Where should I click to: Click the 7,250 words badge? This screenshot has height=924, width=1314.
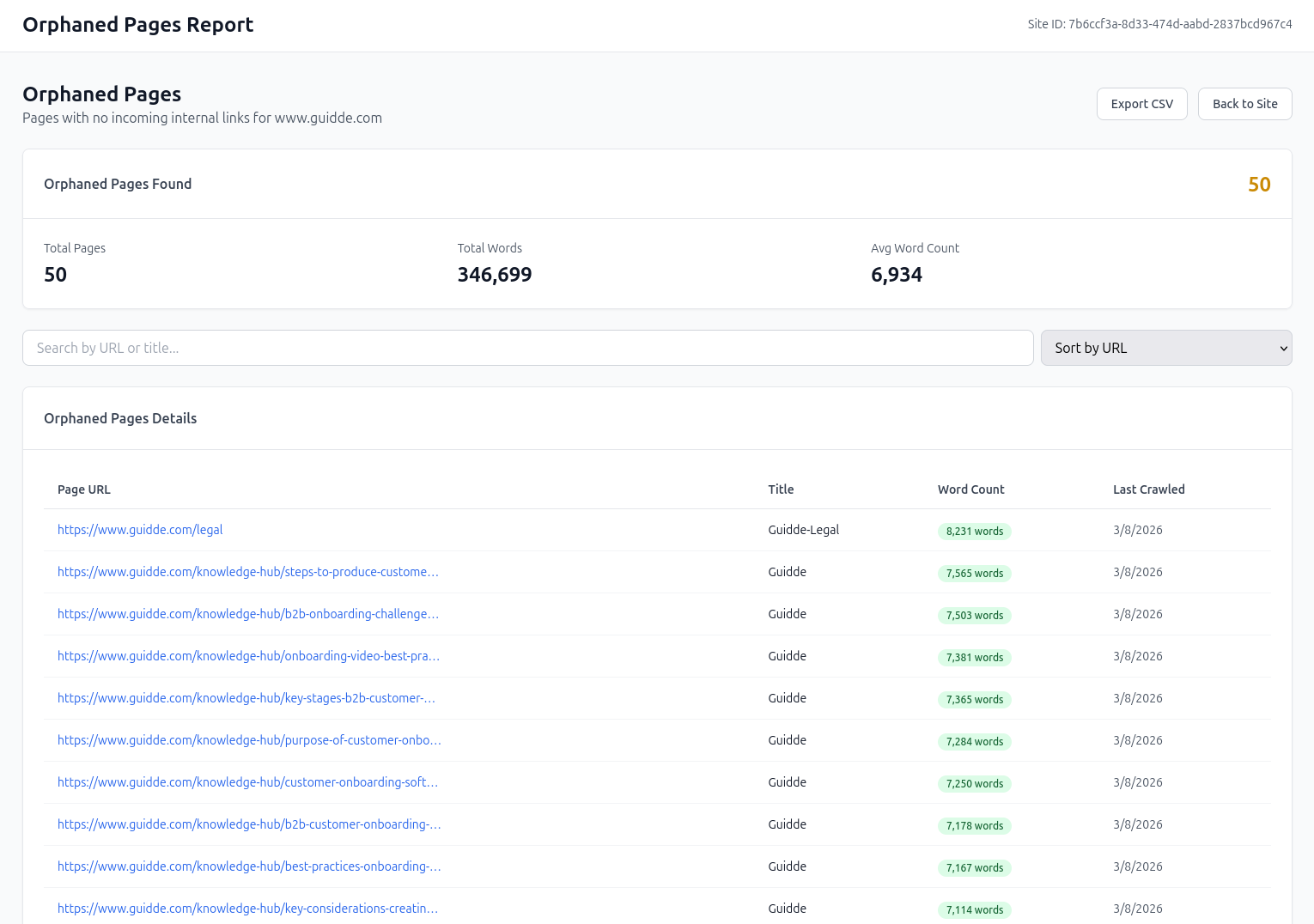(x=975, y=784)
